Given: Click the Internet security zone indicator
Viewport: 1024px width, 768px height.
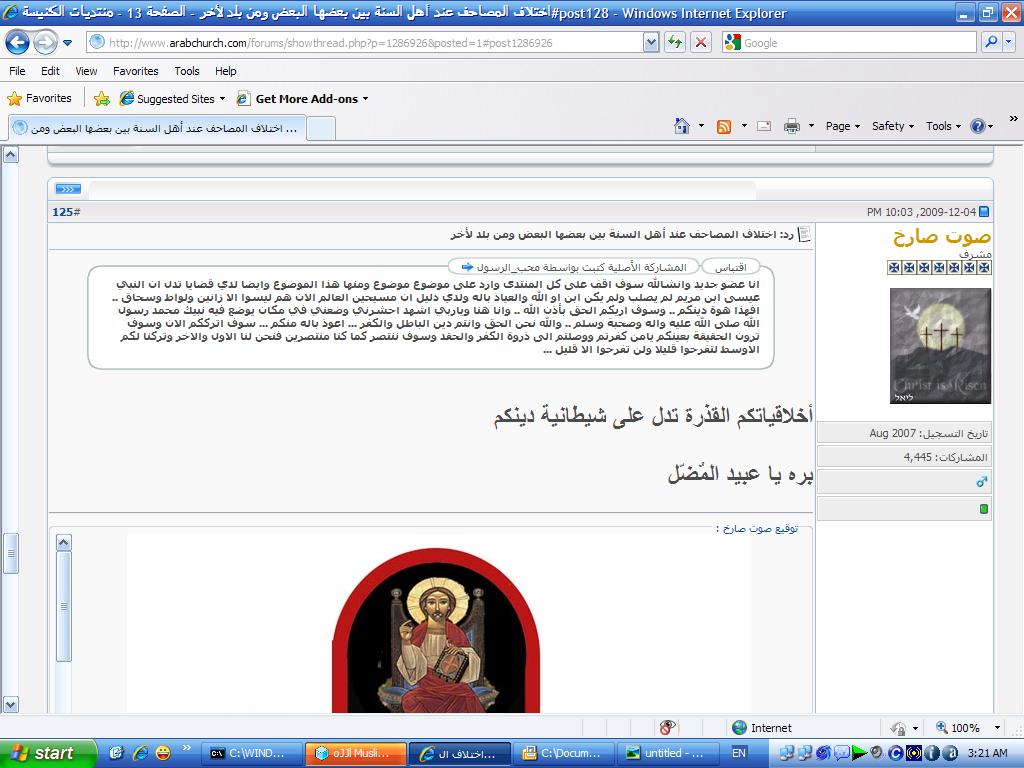Looking at the screenshot, I should (762, 728).
